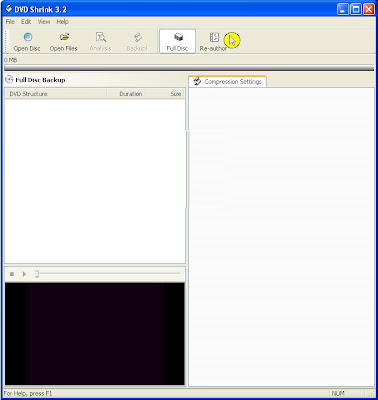The height and width of the screenshot is (400, 378).
Task: Click 'For Help, press F1' status text
Action: coord(28,393)
